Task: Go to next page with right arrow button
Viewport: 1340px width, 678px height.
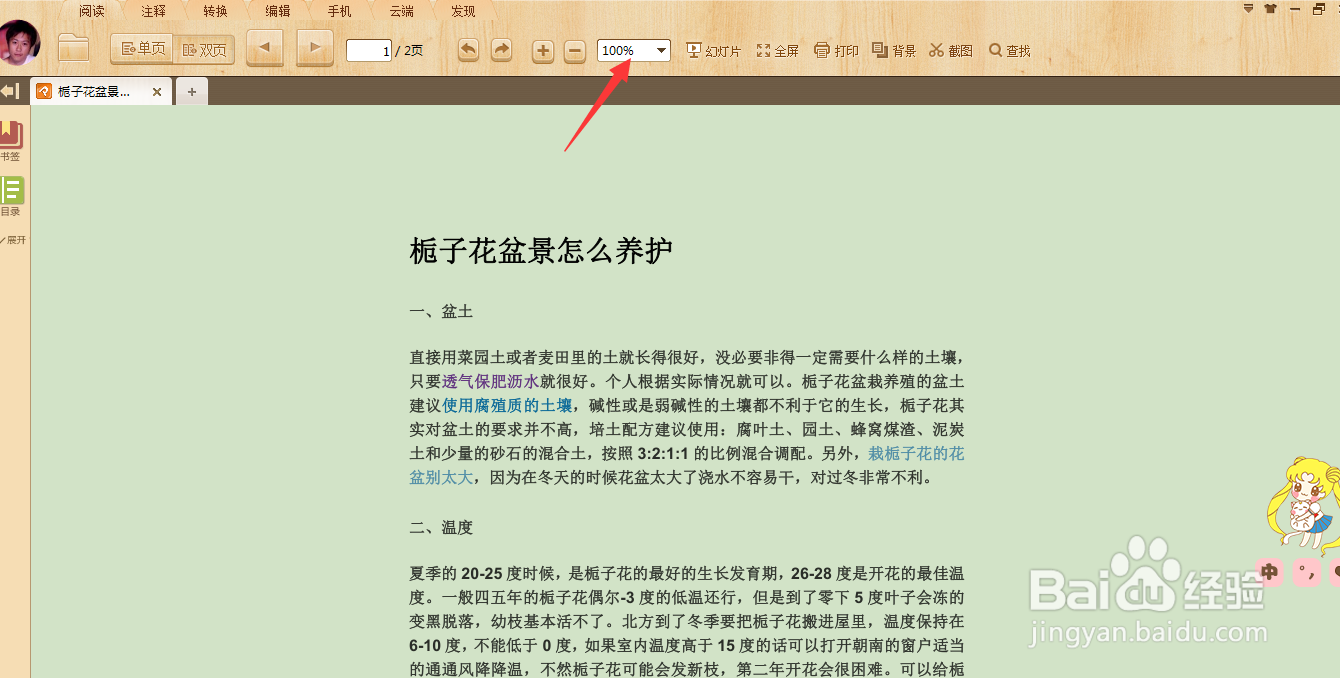Action: 314,46
